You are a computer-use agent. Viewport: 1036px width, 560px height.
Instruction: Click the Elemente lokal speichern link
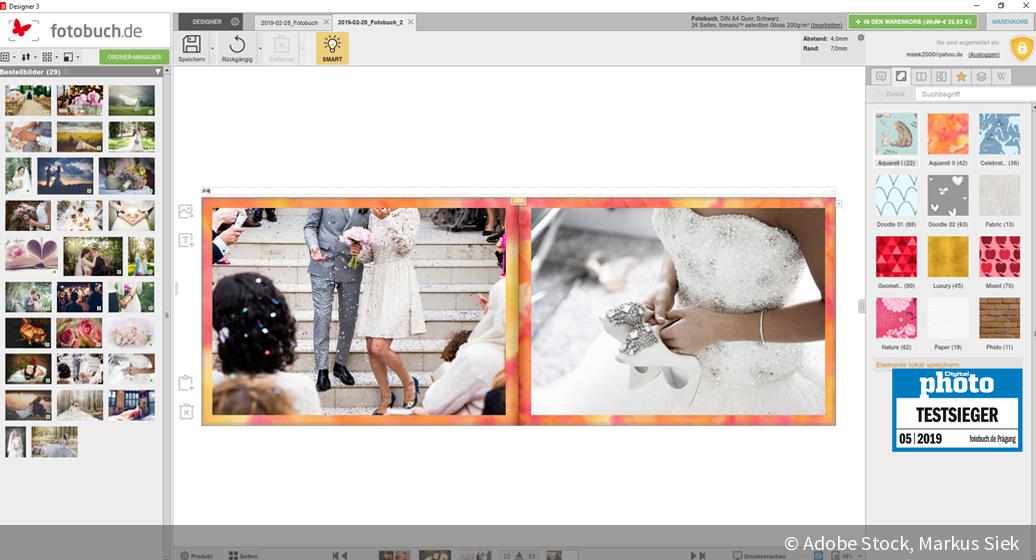pyautogui.click(x=917, y=365)
